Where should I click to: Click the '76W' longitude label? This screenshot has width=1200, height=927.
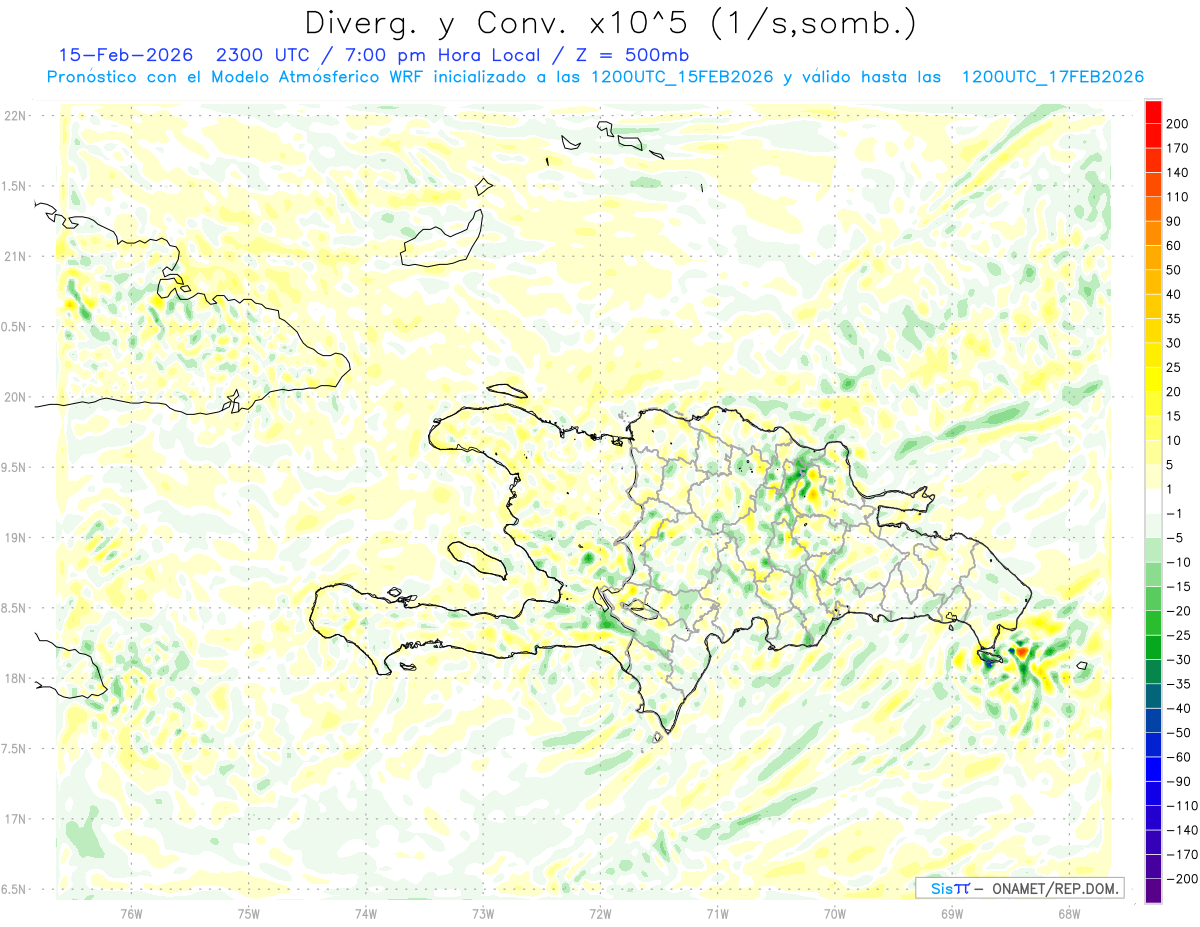tap(131, 914)
